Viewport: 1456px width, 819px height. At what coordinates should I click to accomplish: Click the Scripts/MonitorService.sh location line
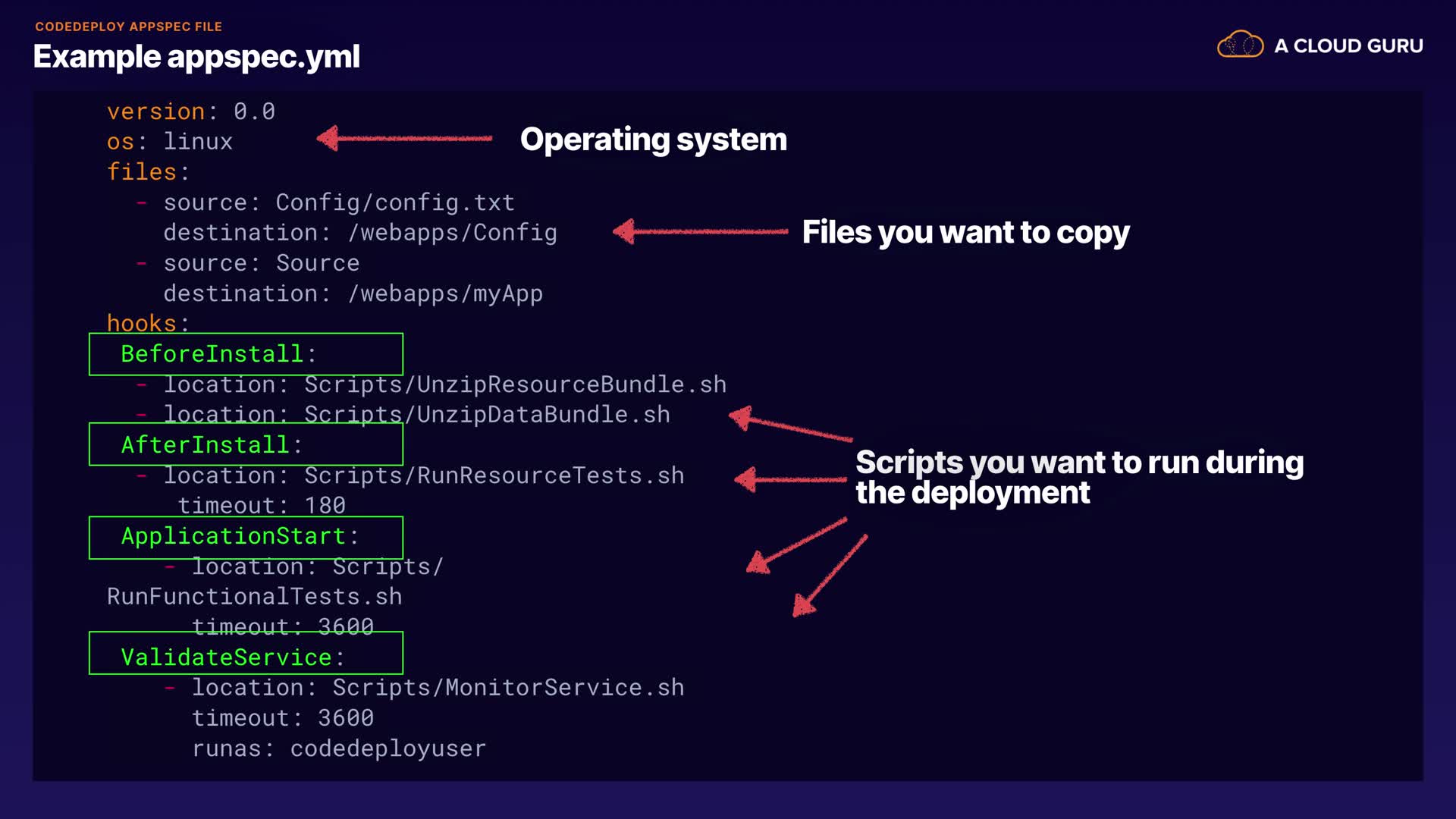[x=438, y=688]
